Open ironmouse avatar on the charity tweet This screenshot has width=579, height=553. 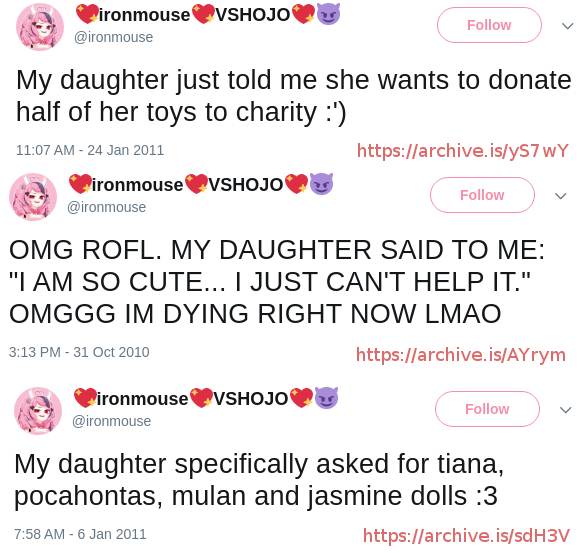coord(40,26)
